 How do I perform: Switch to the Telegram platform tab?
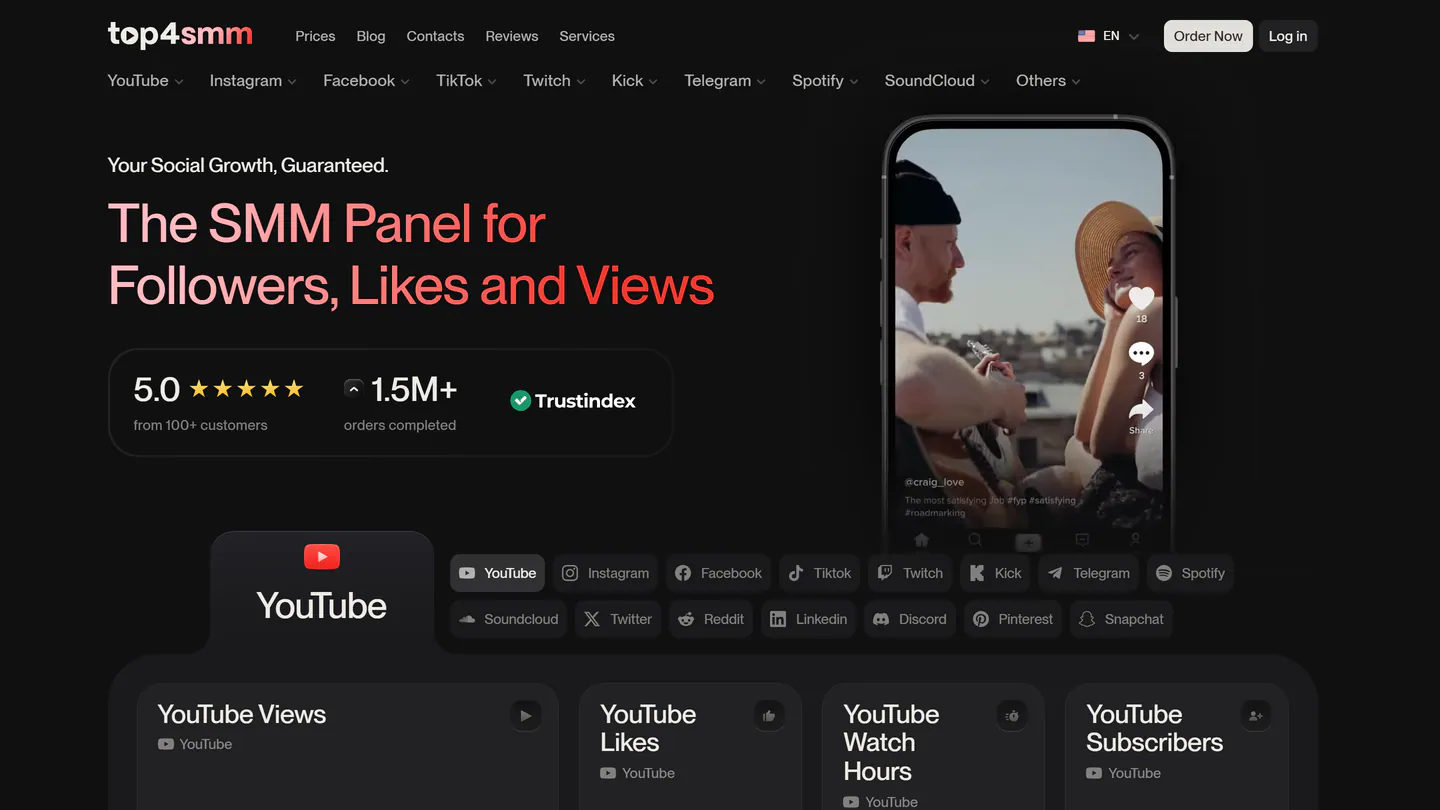tap(1088, 573)
